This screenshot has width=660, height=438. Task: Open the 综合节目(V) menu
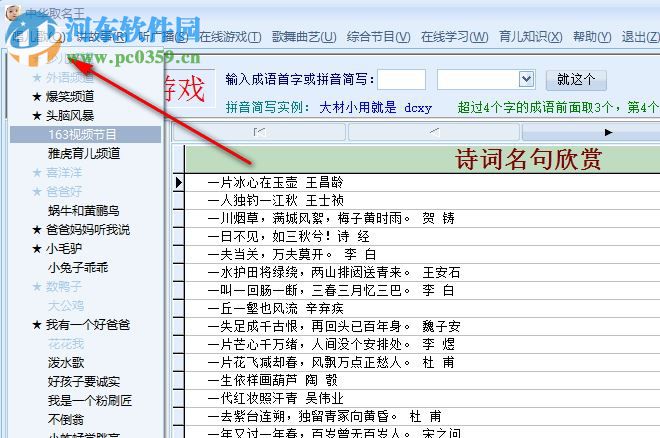(378, 37)
